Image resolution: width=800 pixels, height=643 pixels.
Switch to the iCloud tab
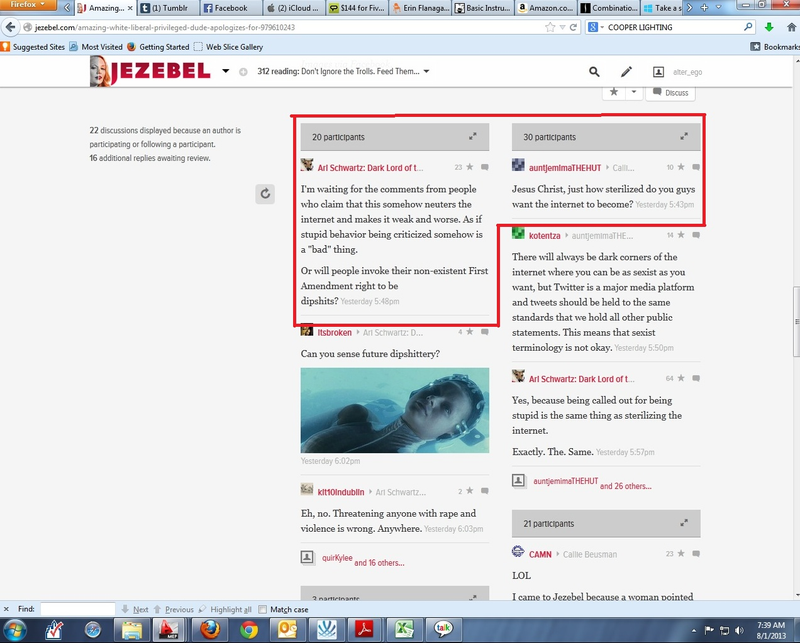click(293, 8)
